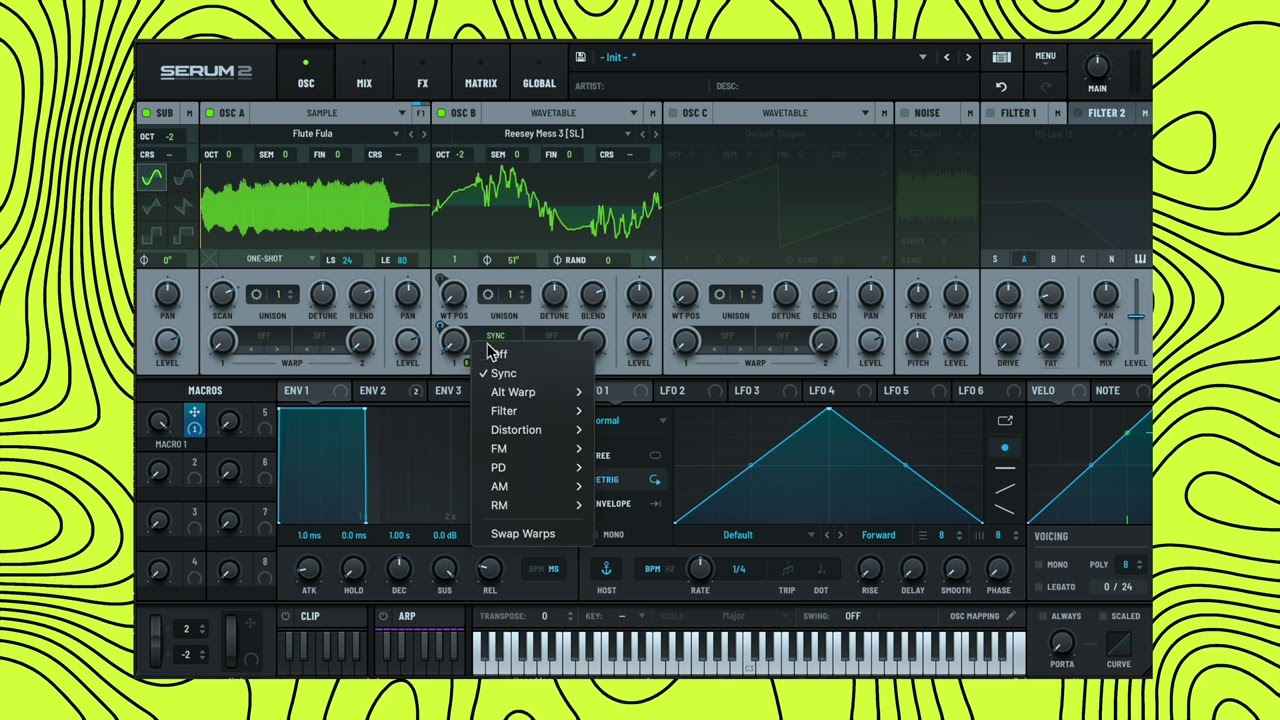The image size is (1280, 720).
Task: Click the save preset floppy icon
Action: (x=580, y=57)
